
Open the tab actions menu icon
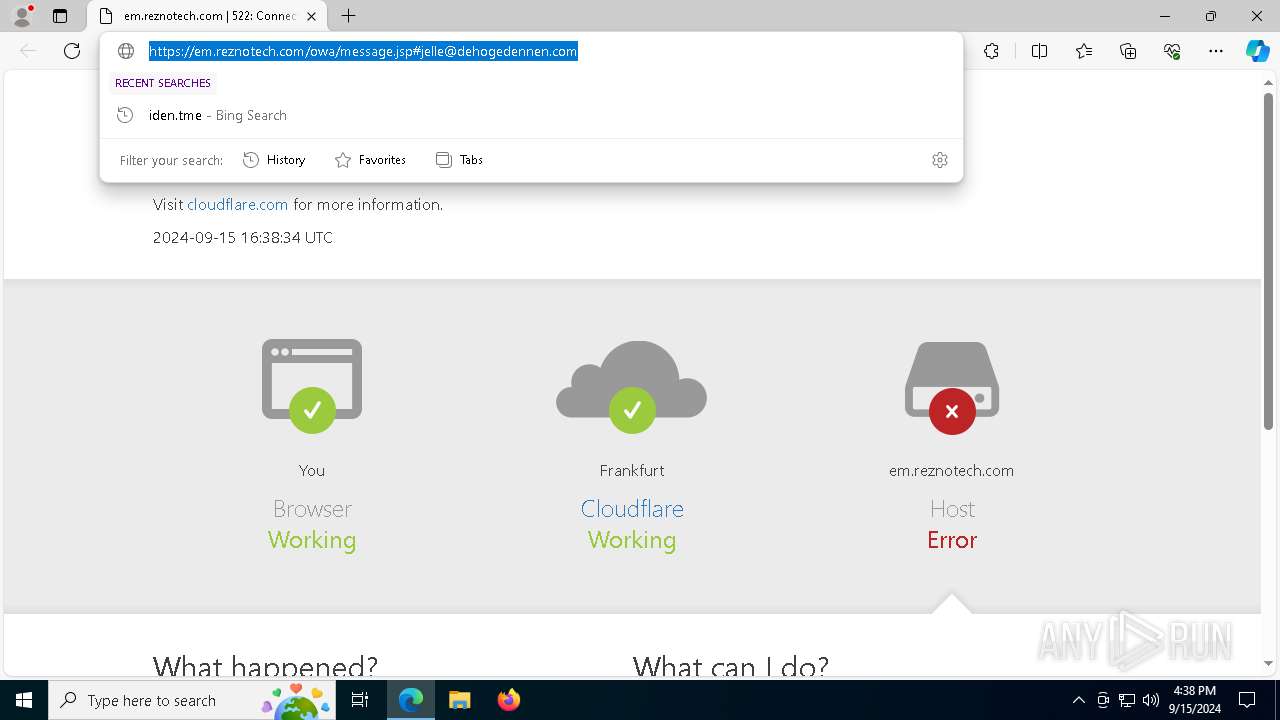click(60, 16)
